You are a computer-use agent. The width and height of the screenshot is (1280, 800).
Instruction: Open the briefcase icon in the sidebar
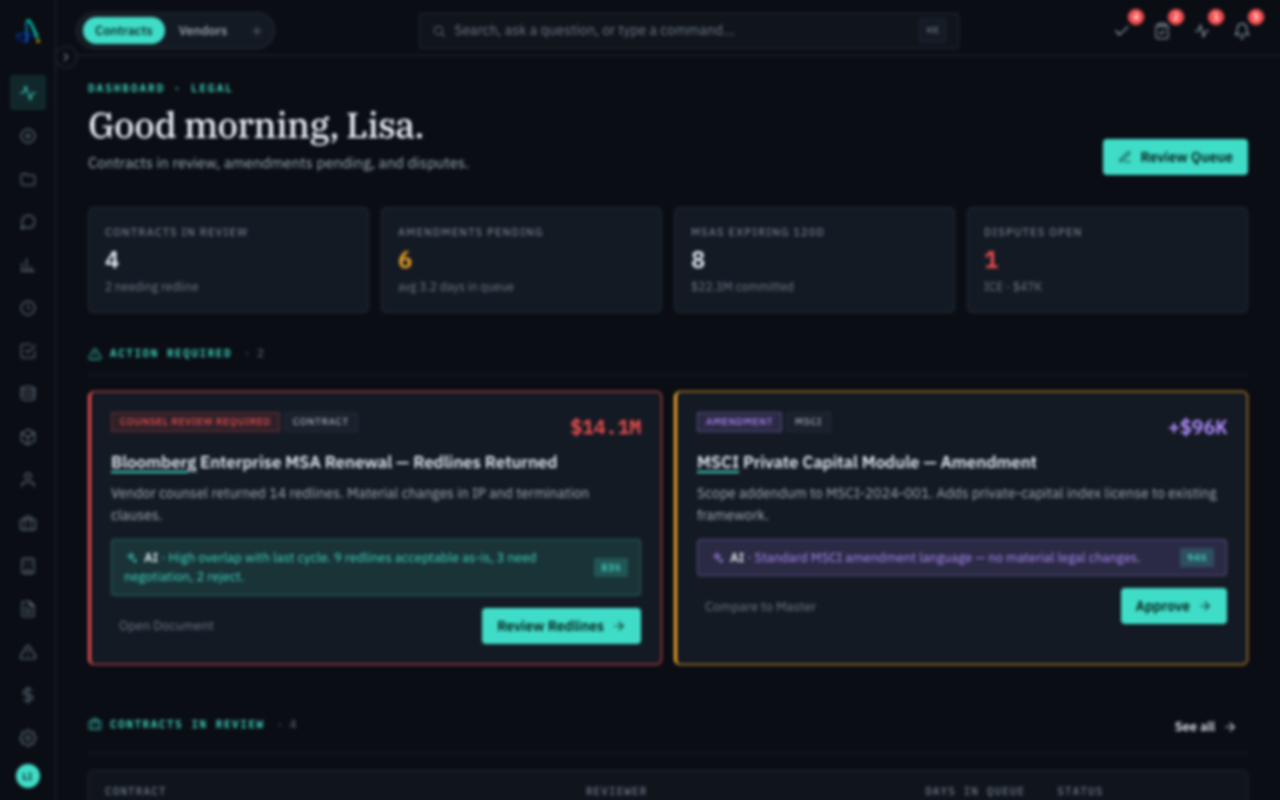point(28,523)
